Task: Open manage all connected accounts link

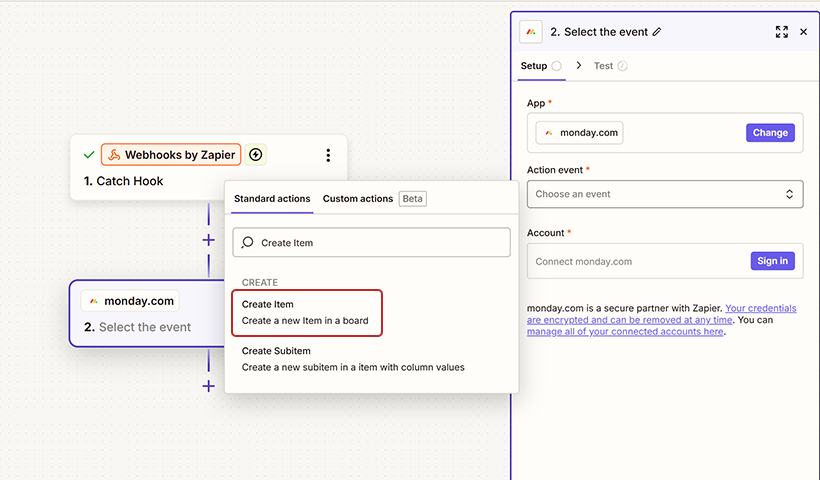Action: 625,332
